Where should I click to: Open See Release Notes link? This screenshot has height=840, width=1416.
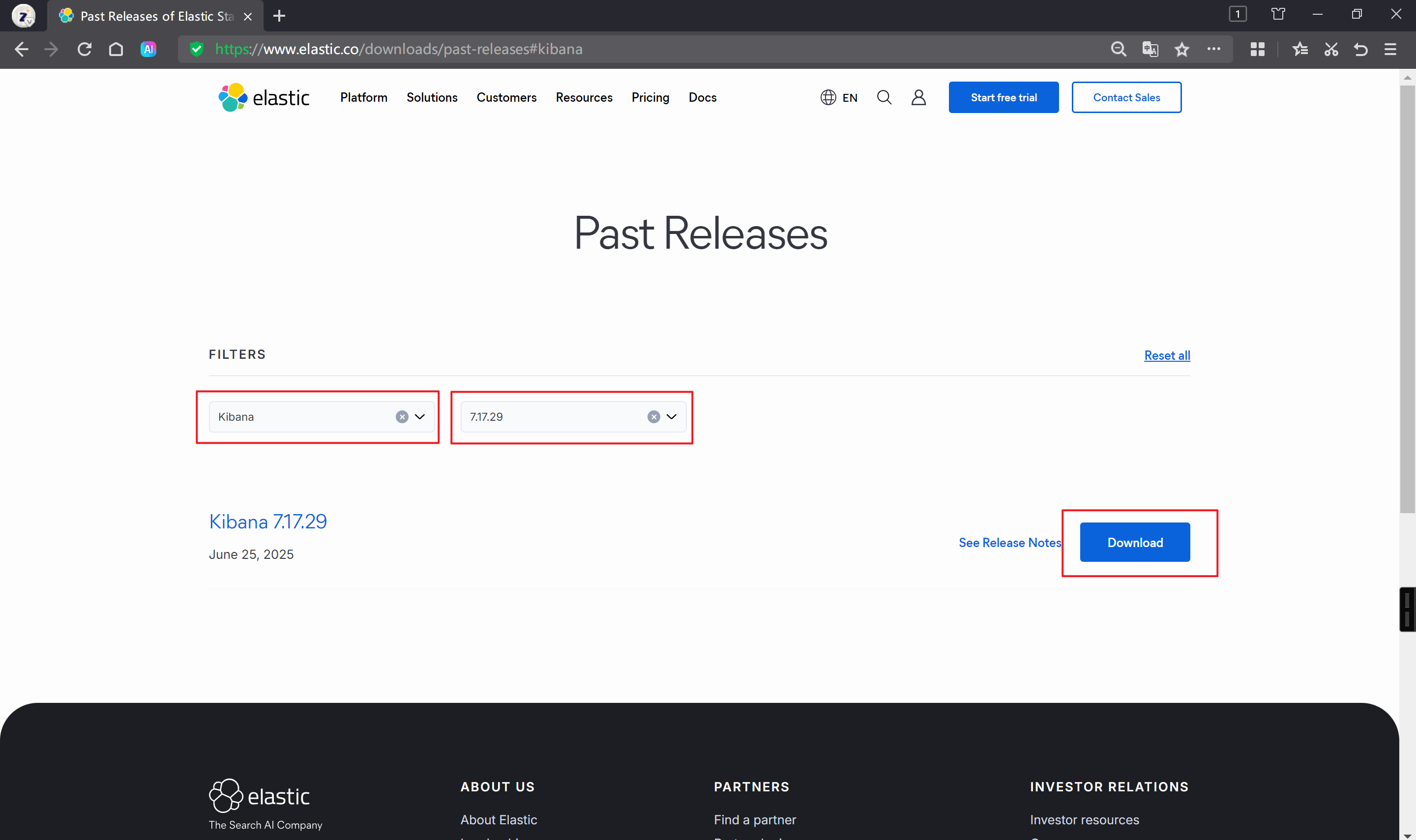point(1010,542)
